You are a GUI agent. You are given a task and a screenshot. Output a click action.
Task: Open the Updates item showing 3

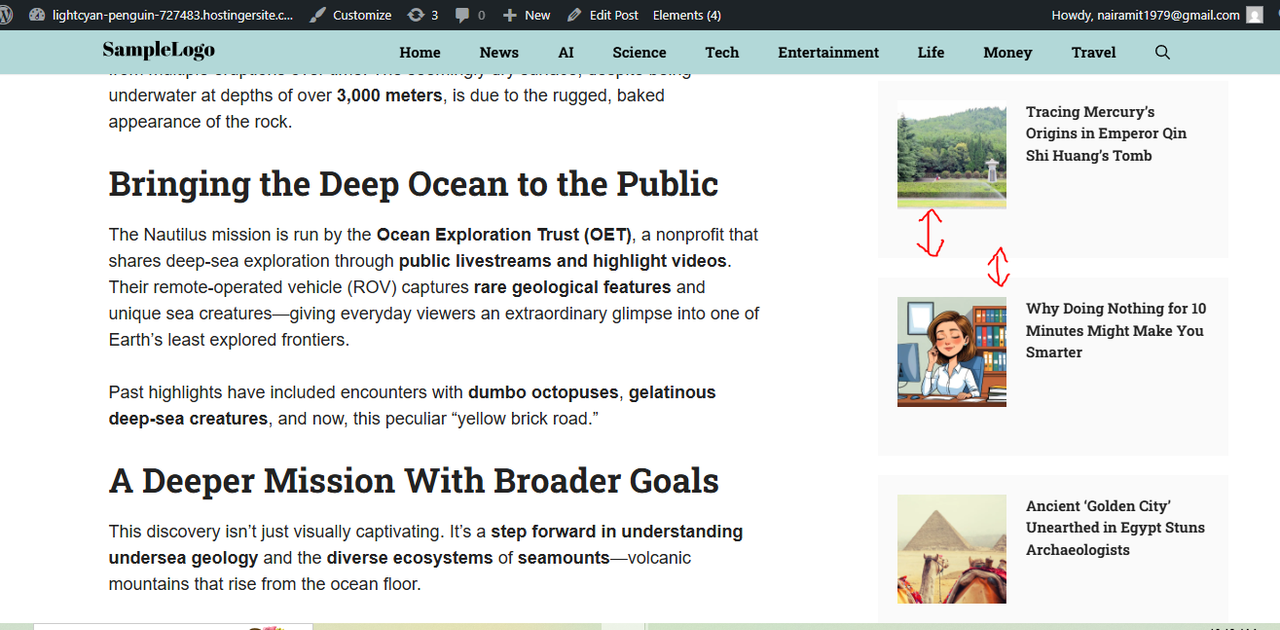click(x=423, y=15)
